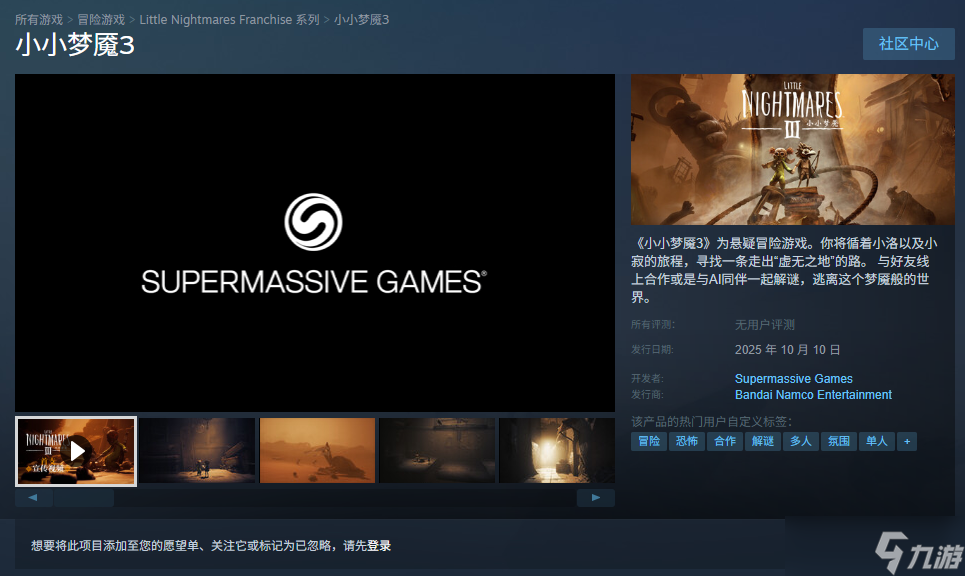
Task: Open the 社区中心 community hub
Action: [908, 44]
